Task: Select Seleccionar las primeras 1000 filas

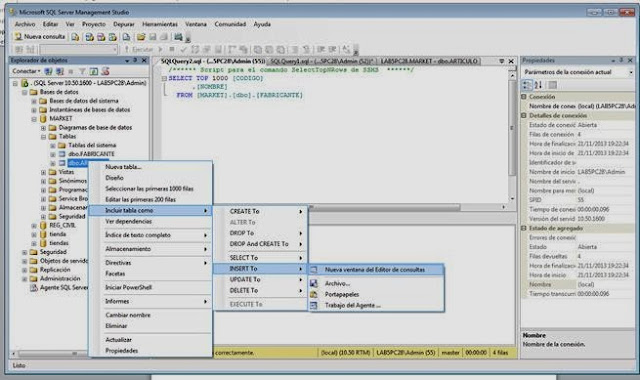Action: point(149,189)
